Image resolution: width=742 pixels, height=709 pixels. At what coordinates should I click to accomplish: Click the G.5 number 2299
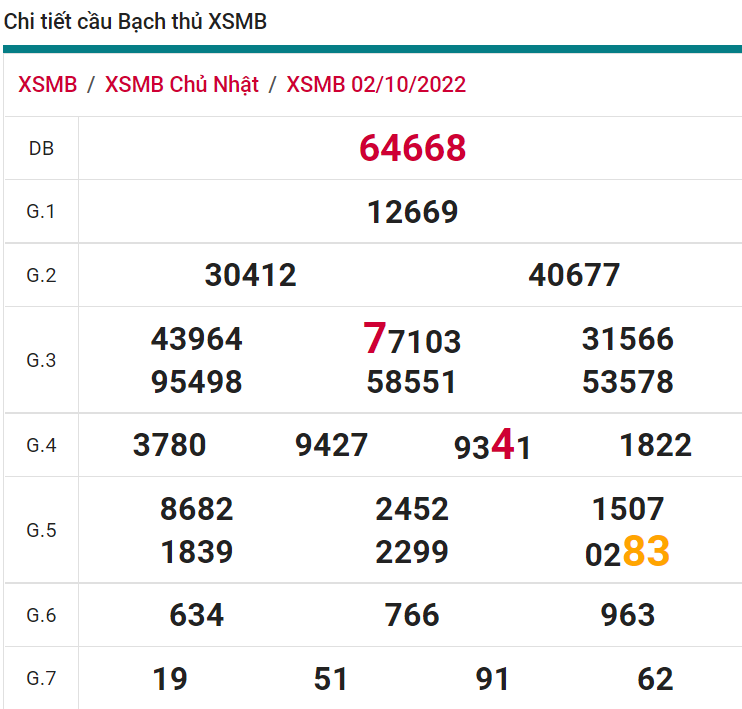(x=412, y=552)
